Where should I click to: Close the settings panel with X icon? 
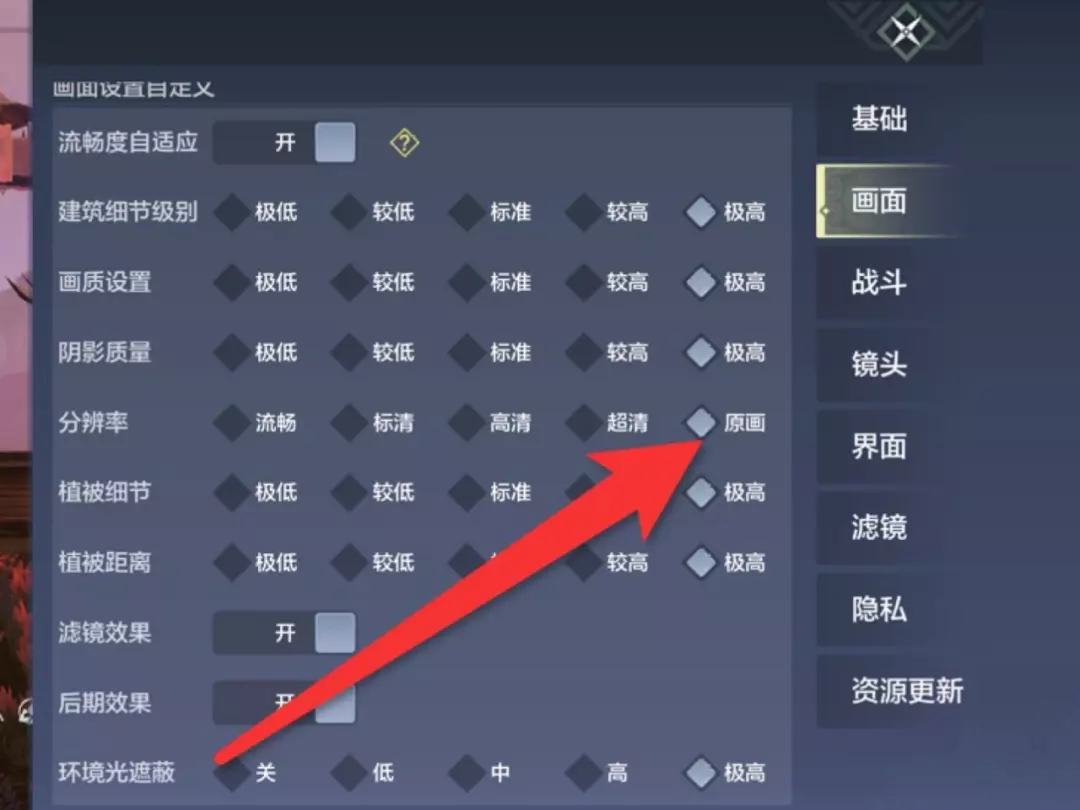(905, 31)
